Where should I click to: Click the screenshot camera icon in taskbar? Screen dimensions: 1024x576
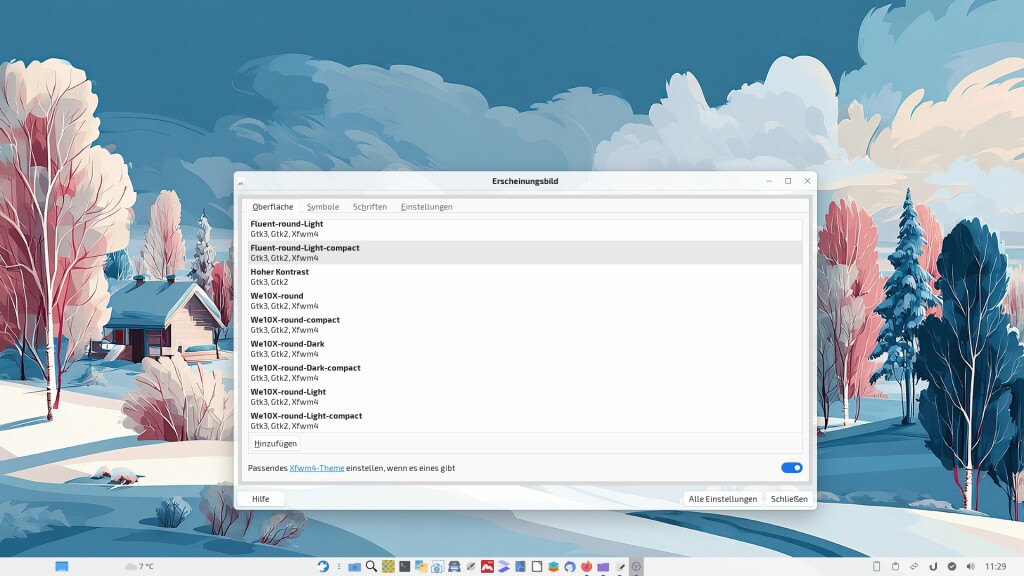437,566
